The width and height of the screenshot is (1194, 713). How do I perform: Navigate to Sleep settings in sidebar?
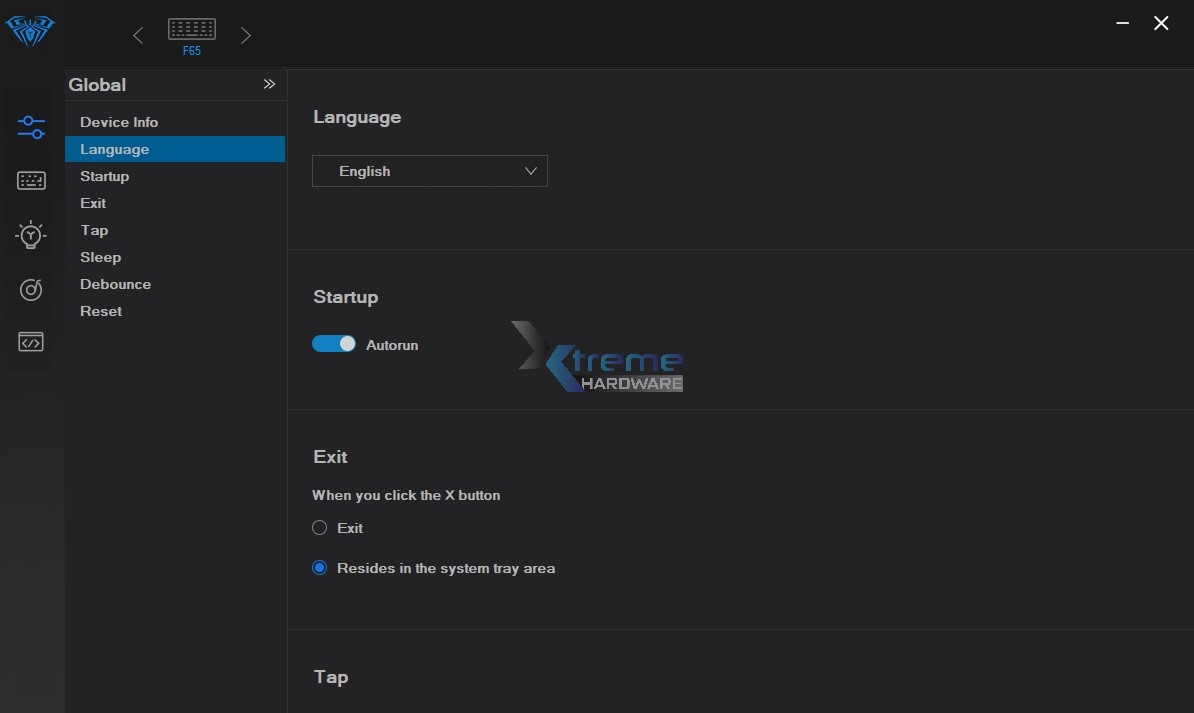point(101,257)
